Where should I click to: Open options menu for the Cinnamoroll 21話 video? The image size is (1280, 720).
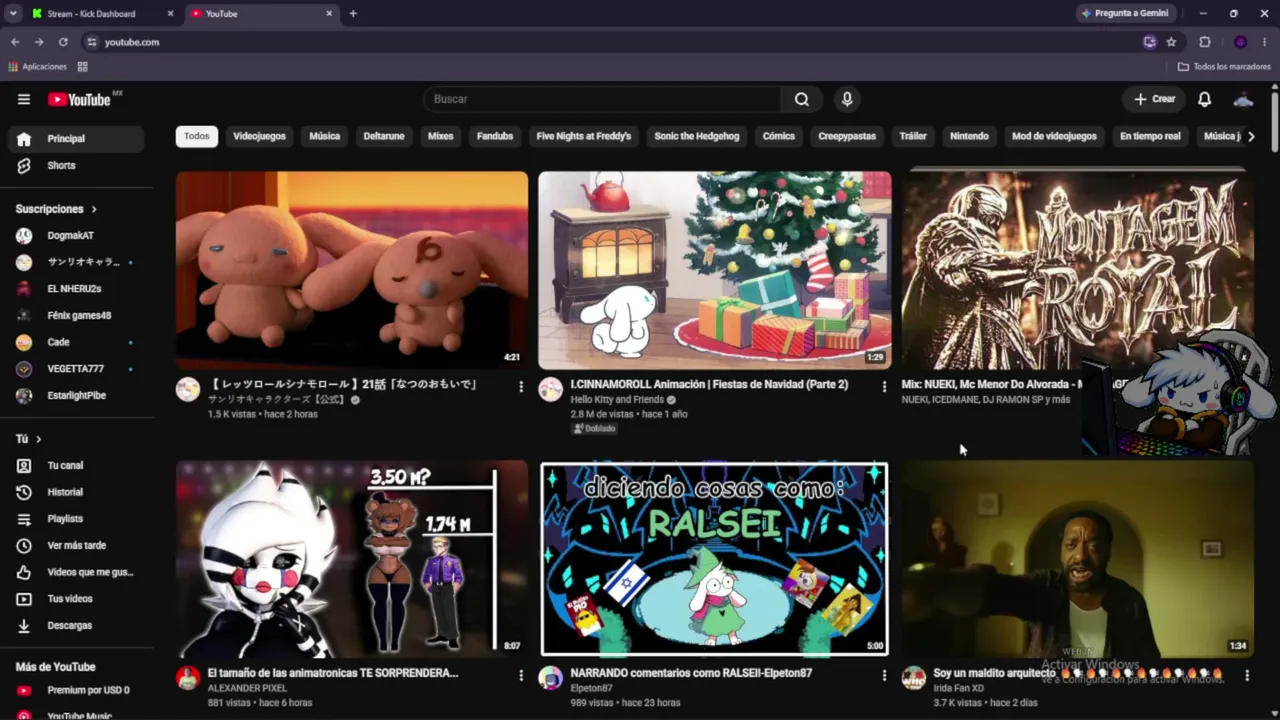click(x=521, y=386)
